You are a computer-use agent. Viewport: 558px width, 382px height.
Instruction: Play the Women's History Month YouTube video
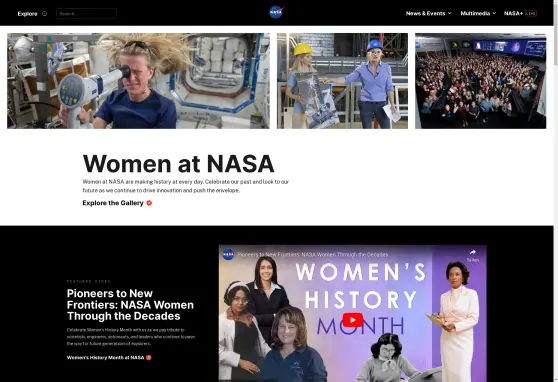click(x=353, y=320)
